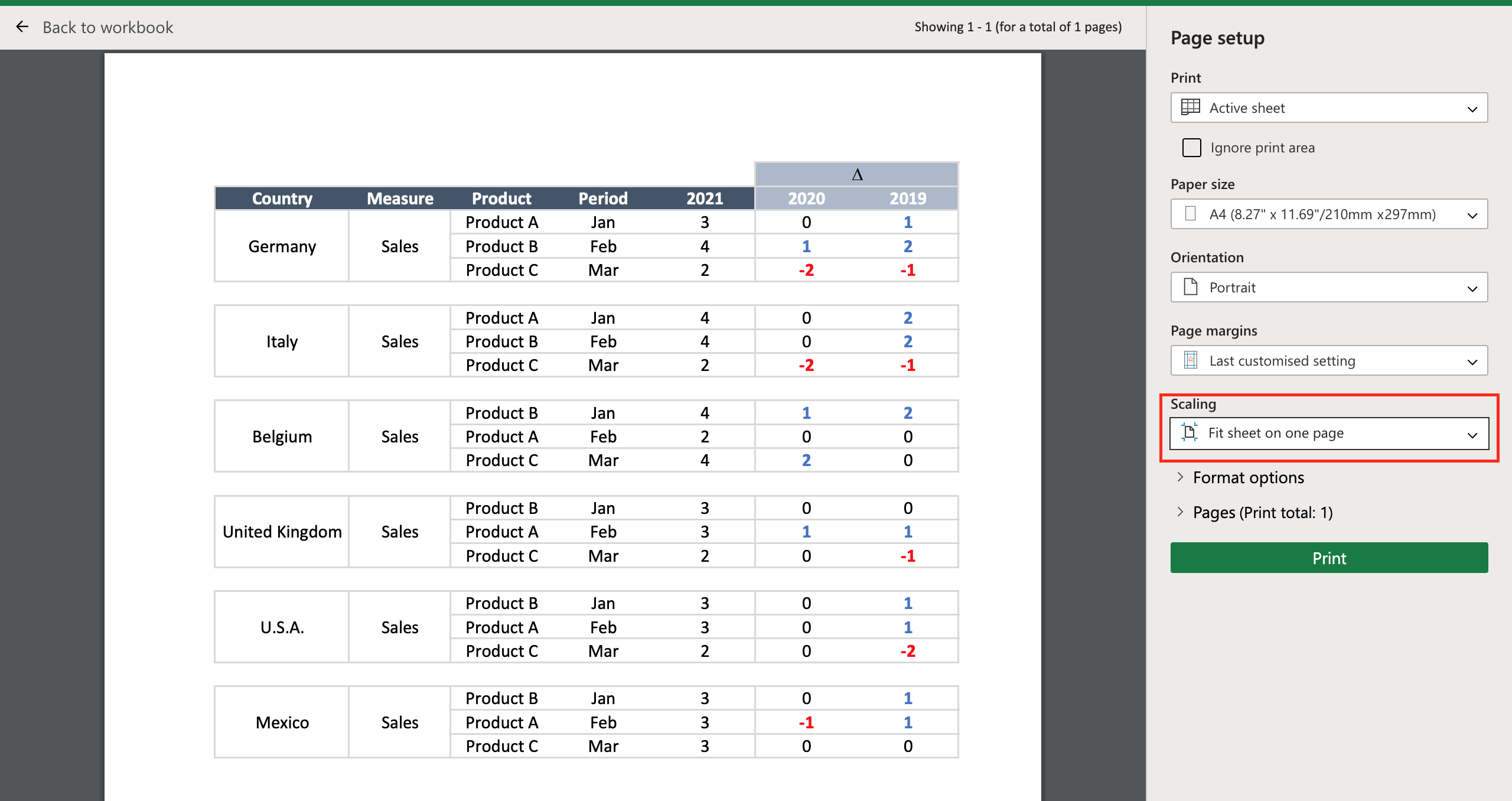This screenshot has width=1512, height=801.
Task: Click the back arrow navigation icon
Action: coord(22,26)
